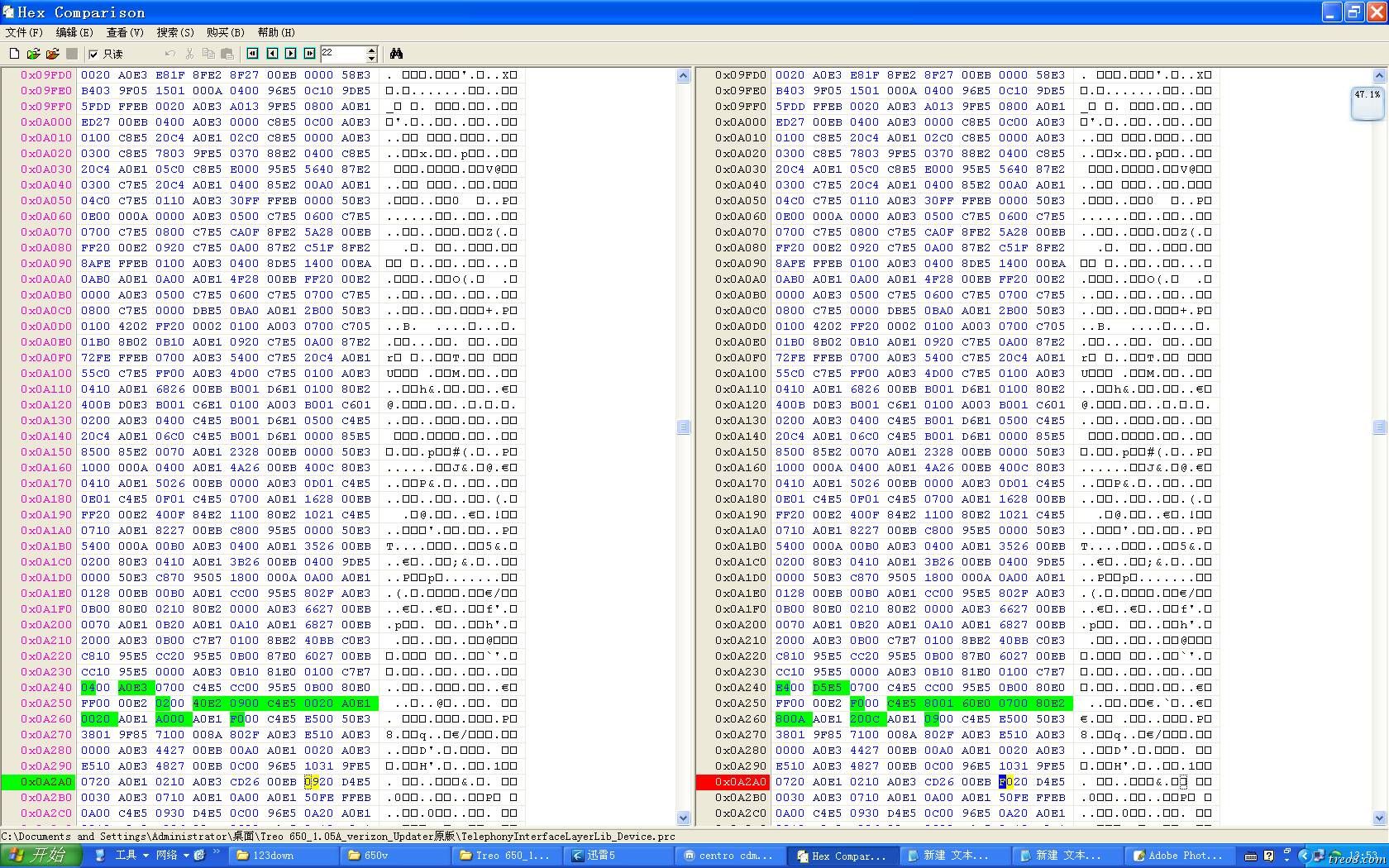1389x868 pixels.
Task: Click the Hex Comparison title bar app icon
Action: coord(8,12)
